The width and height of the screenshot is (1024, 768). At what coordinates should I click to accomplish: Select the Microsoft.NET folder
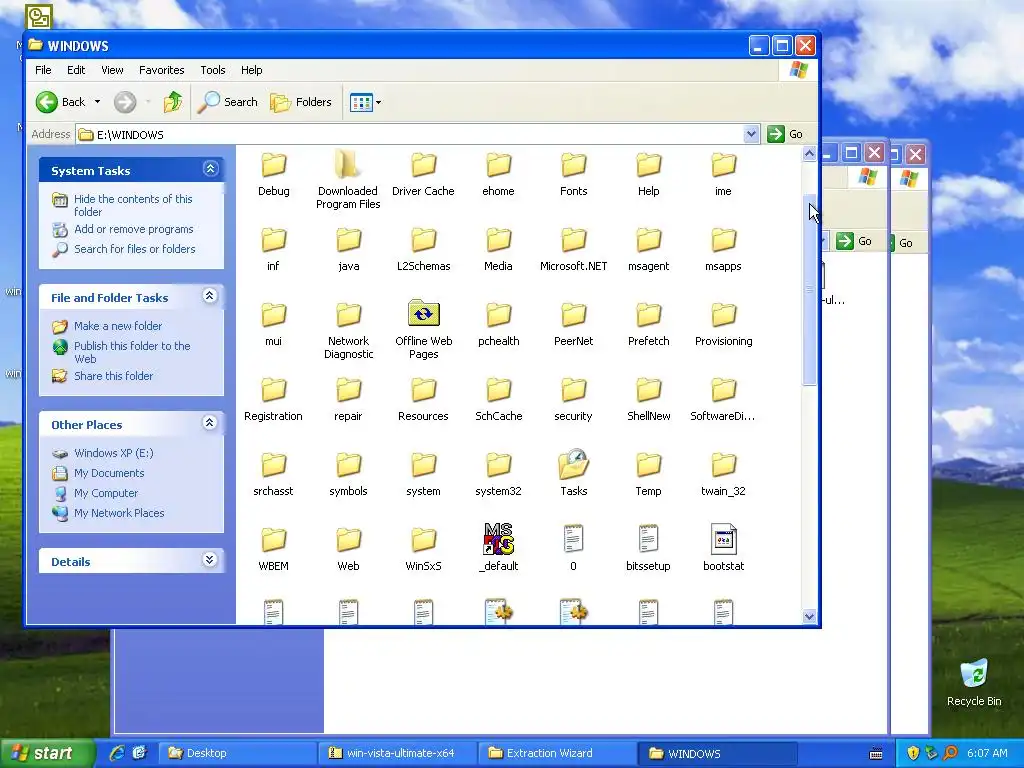[x=573, y=249]
